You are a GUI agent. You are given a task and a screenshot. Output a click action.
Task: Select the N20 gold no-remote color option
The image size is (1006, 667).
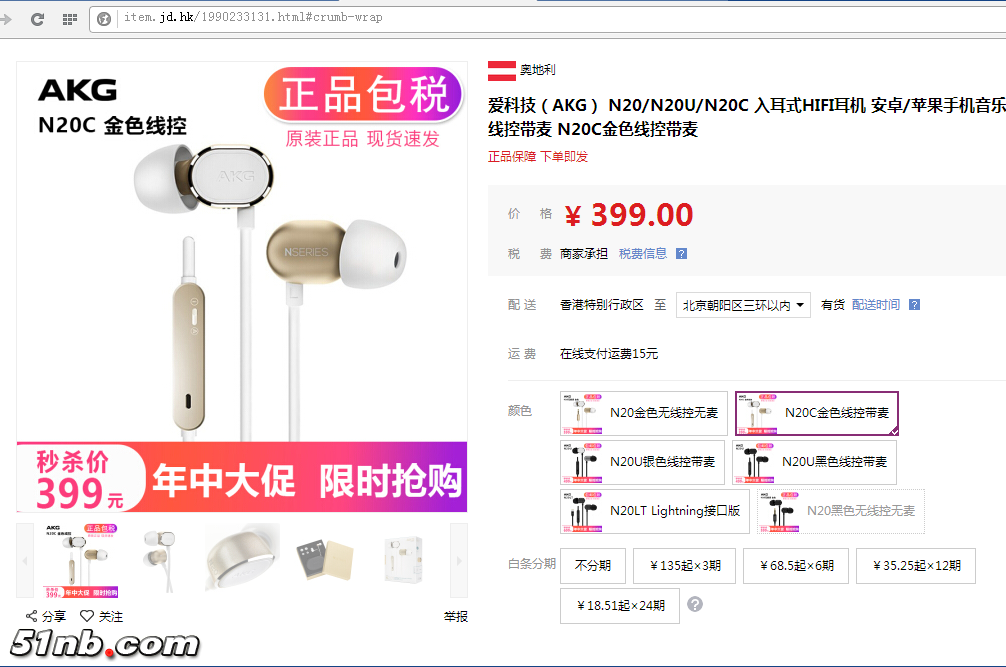click(x=644, y=413)
